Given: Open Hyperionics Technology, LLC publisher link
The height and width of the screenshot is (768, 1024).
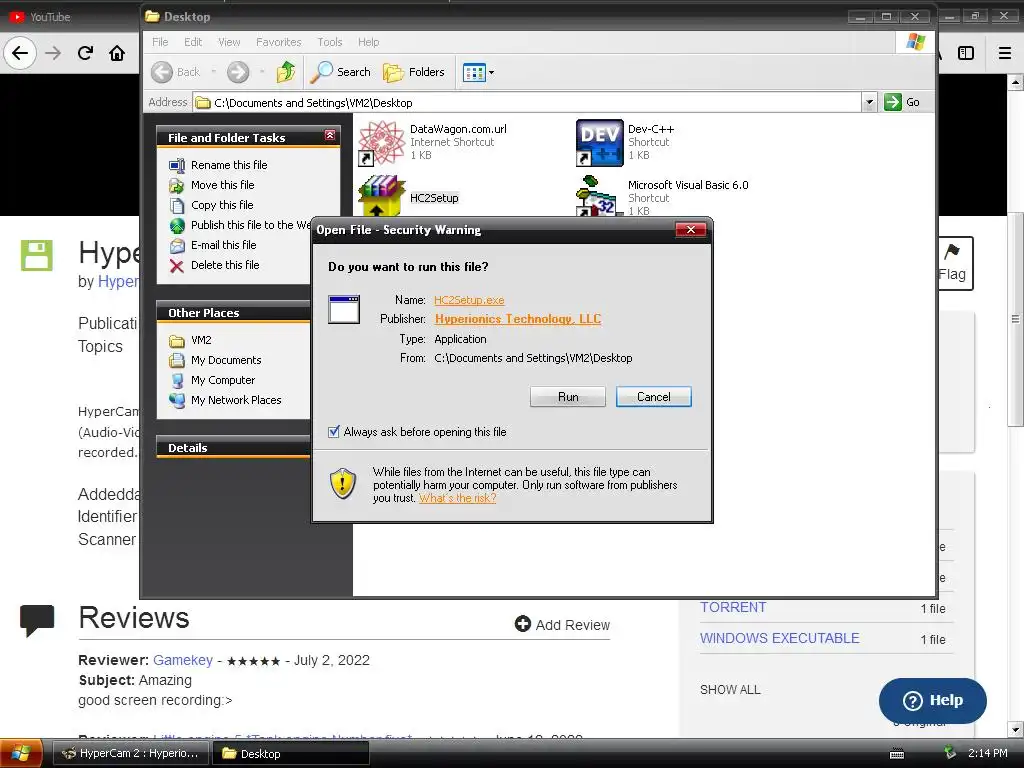Looking at the screenshot, I should pos(518,319).
